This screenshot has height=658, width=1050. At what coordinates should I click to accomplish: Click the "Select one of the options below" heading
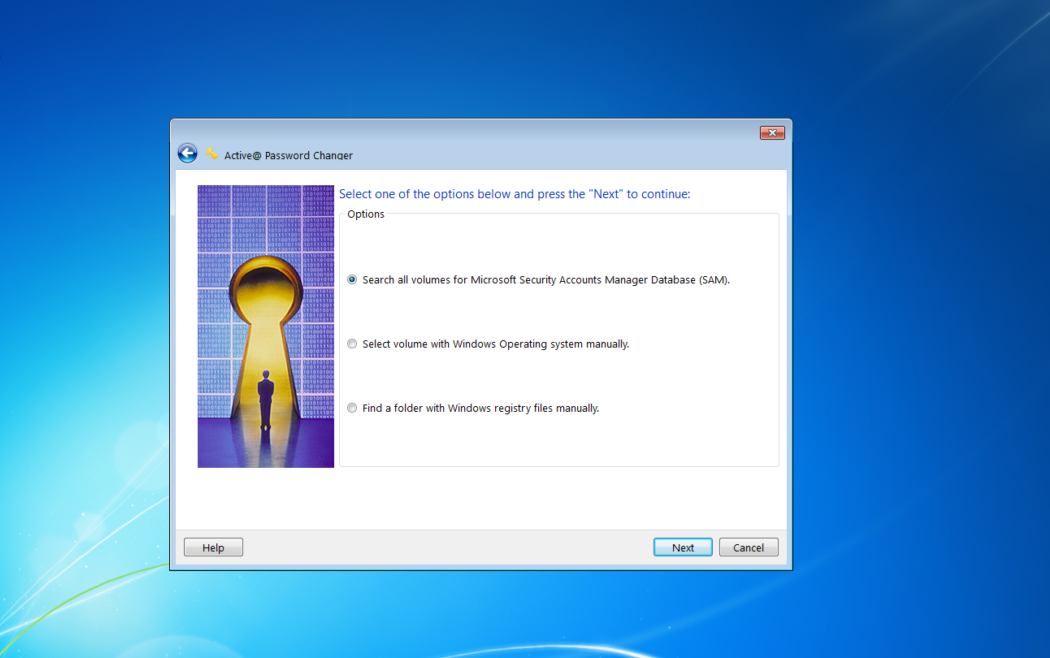click(514, 194)
